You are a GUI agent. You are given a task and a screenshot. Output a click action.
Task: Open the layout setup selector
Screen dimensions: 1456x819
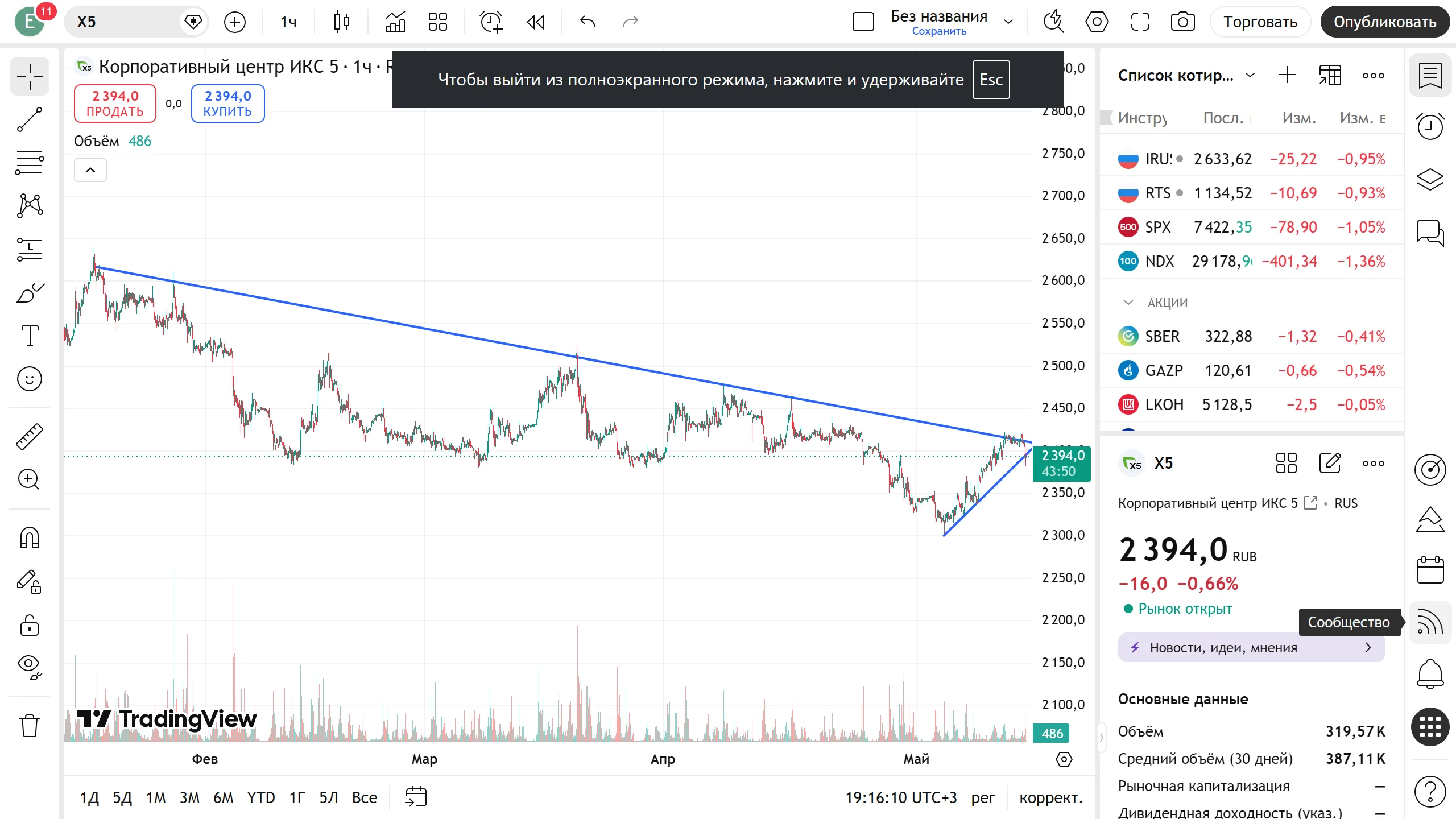point(863,22)
